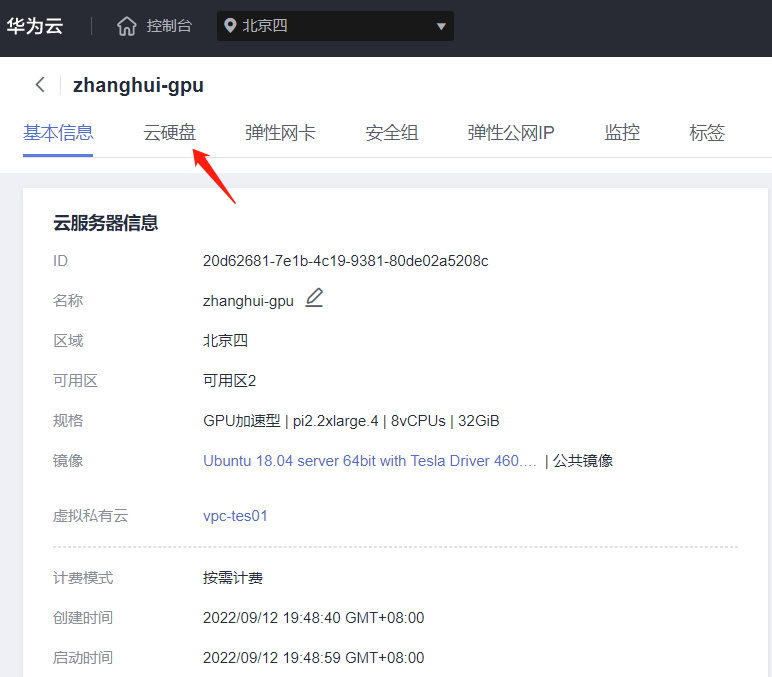Image resolution: width=772 pixels, height=677 pixels.
Task: Click the 区域 value 北京四
Action: click(x=225, y=341)
